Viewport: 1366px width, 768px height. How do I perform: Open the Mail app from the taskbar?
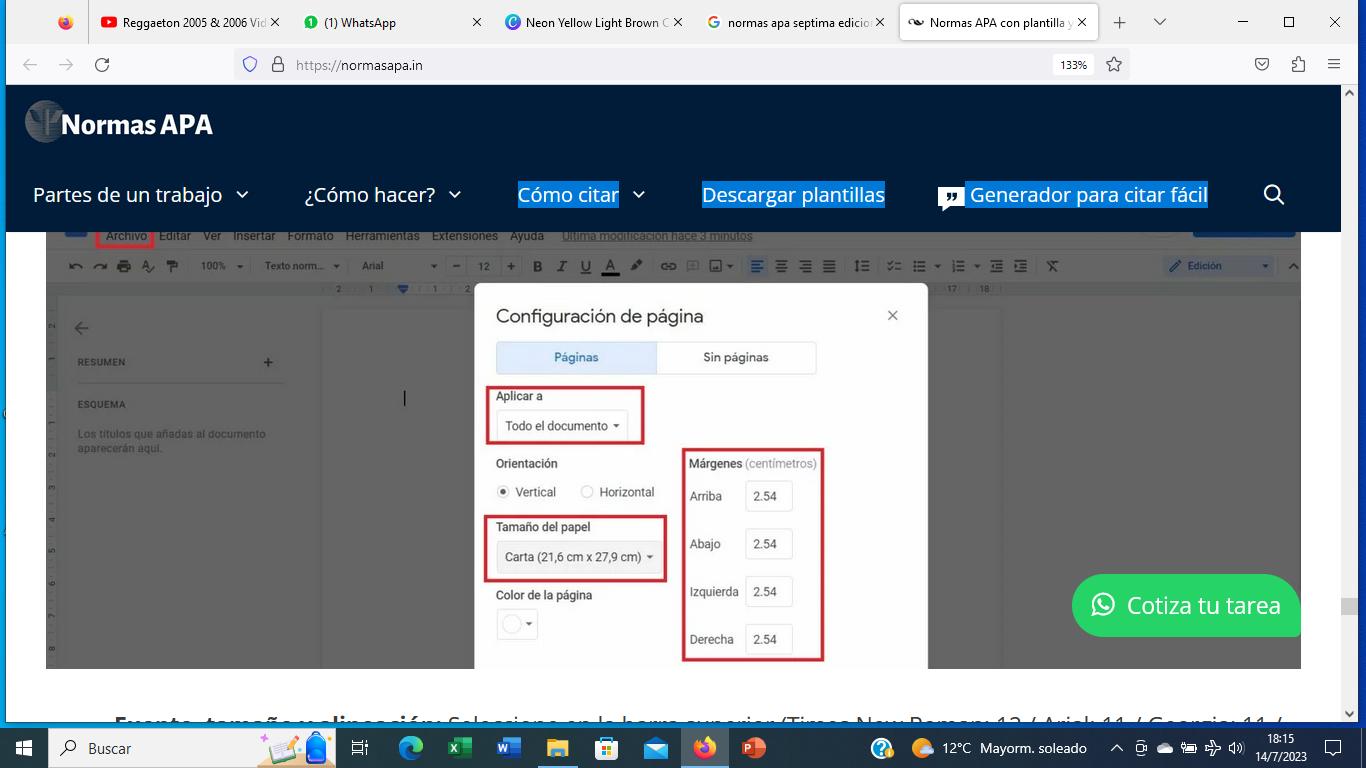[655, 748]
